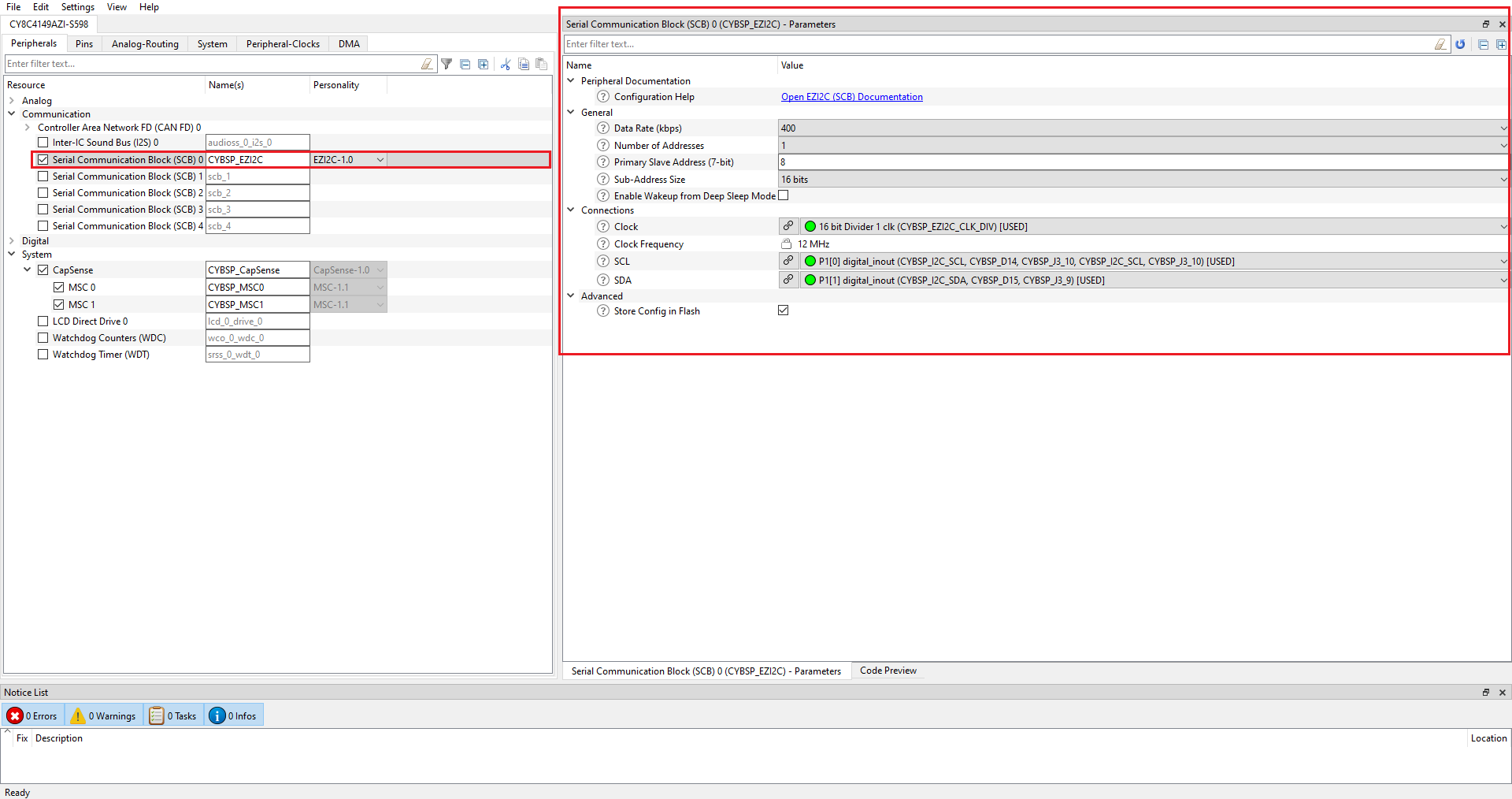Click the Infos icon in Notice List

coord(217,715)
